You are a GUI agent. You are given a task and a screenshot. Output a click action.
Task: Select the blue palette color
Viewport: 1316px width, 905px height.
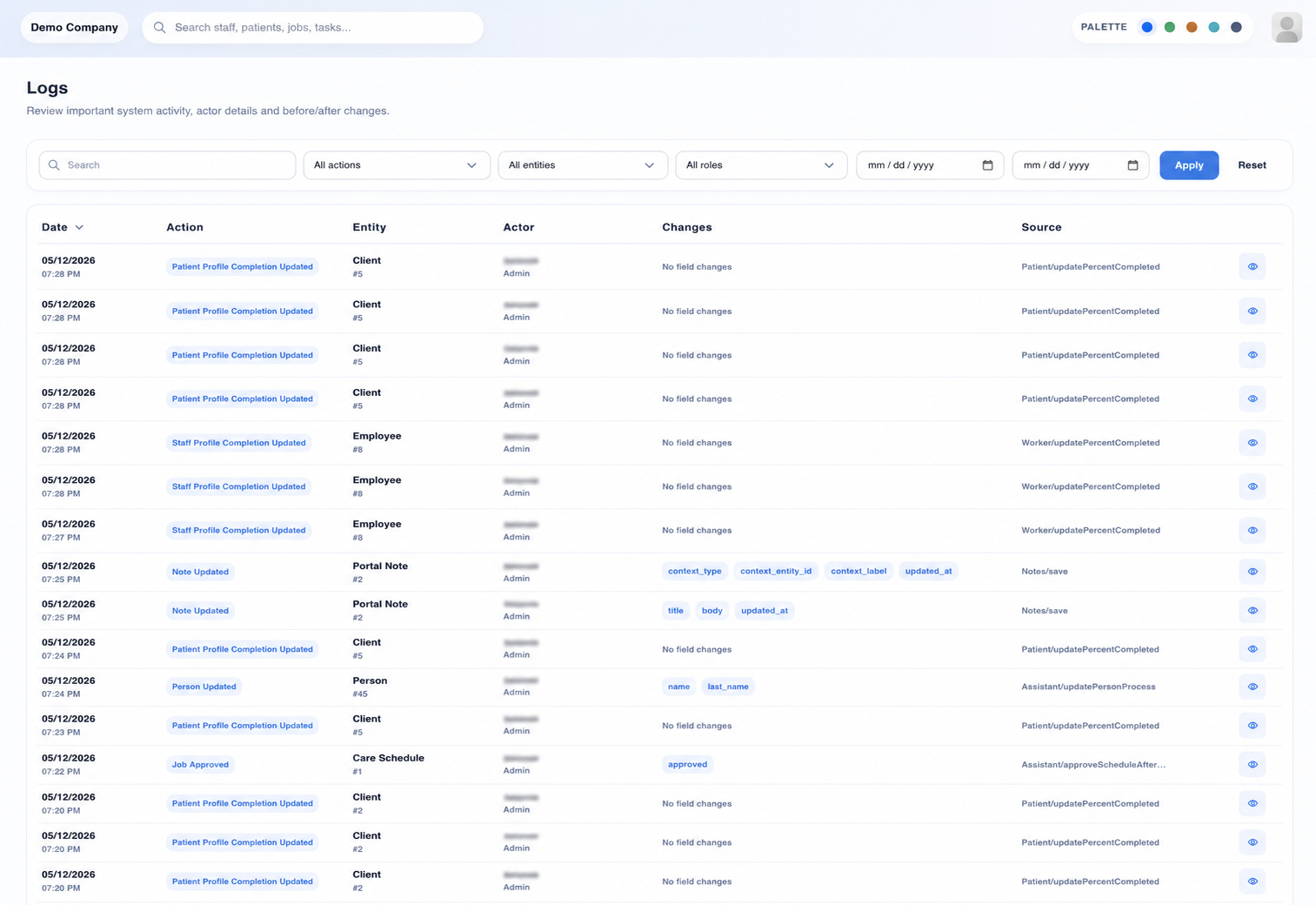tap(1147, 27)
